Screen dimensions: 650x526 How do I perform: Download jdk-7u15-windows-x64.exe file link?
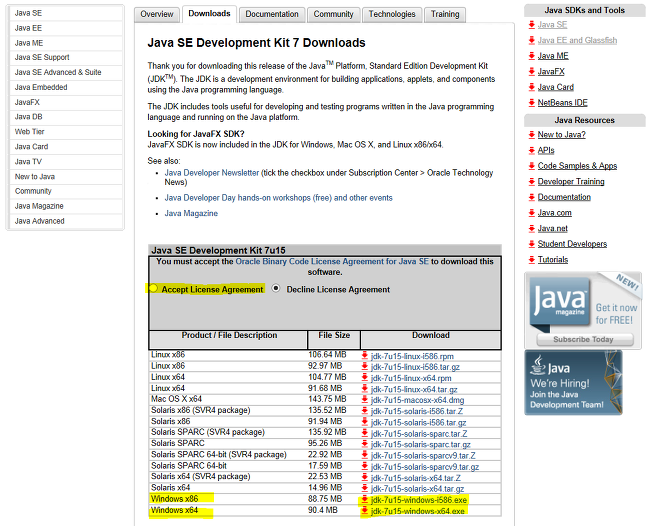pyautogui.click(x=418, y=511)
